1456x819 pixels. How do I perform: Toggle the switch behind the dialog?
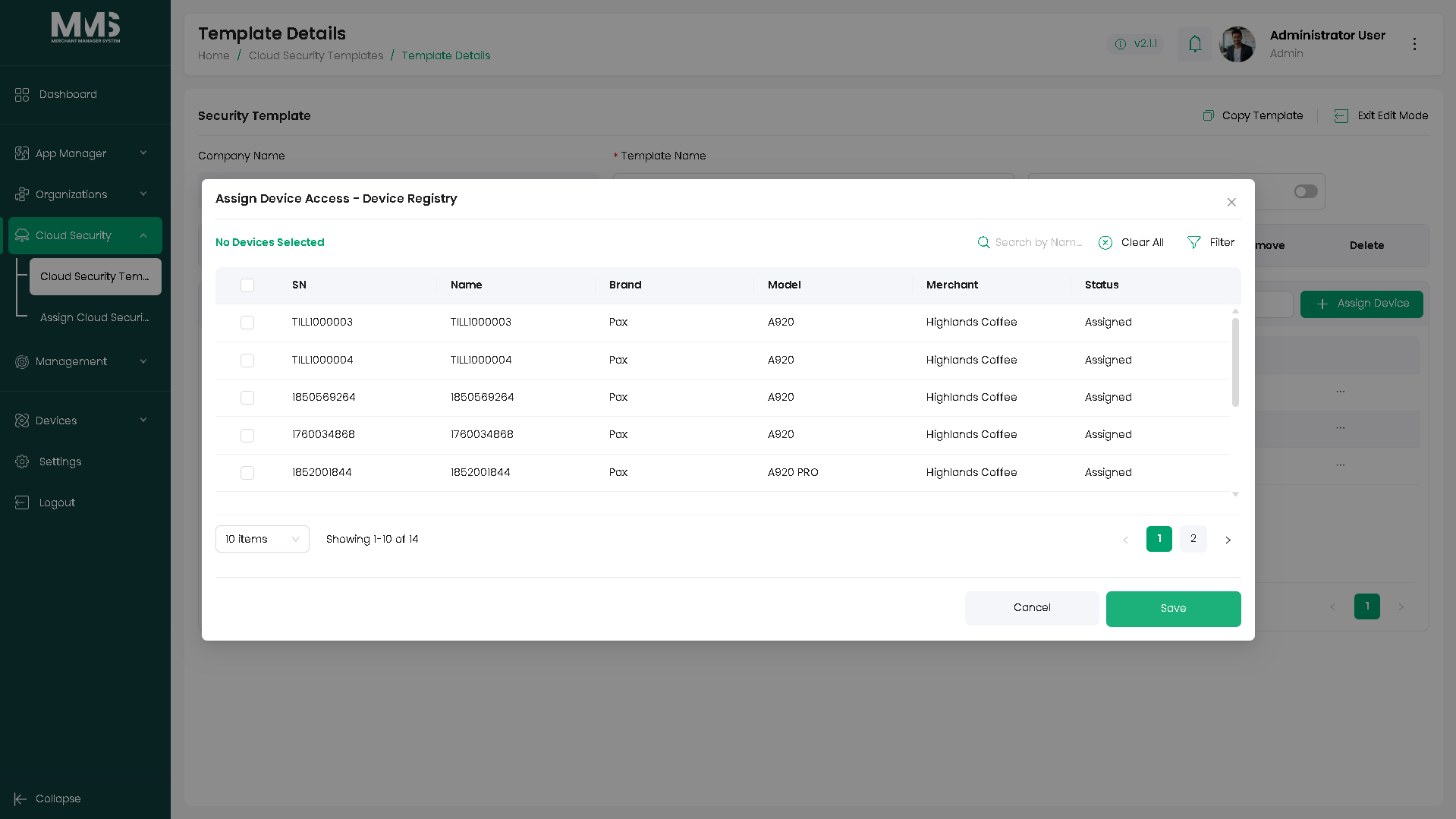coord(1306,191)
